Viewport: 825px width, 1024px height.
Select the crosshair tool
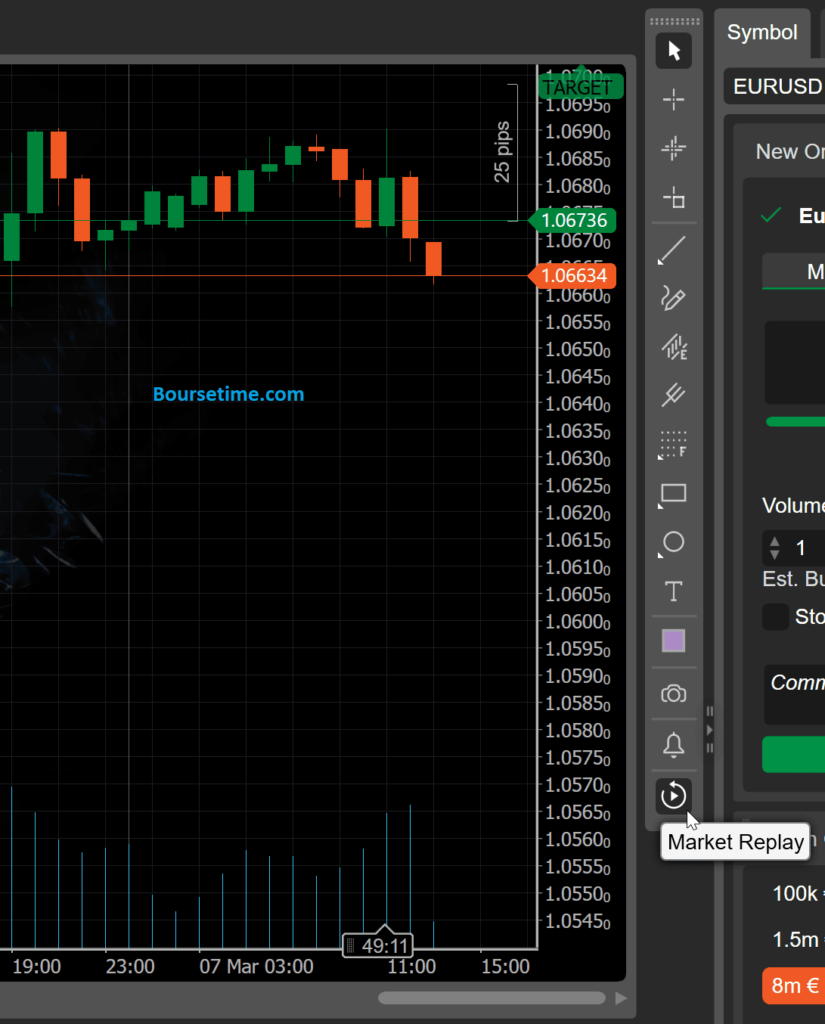point(673,100)
